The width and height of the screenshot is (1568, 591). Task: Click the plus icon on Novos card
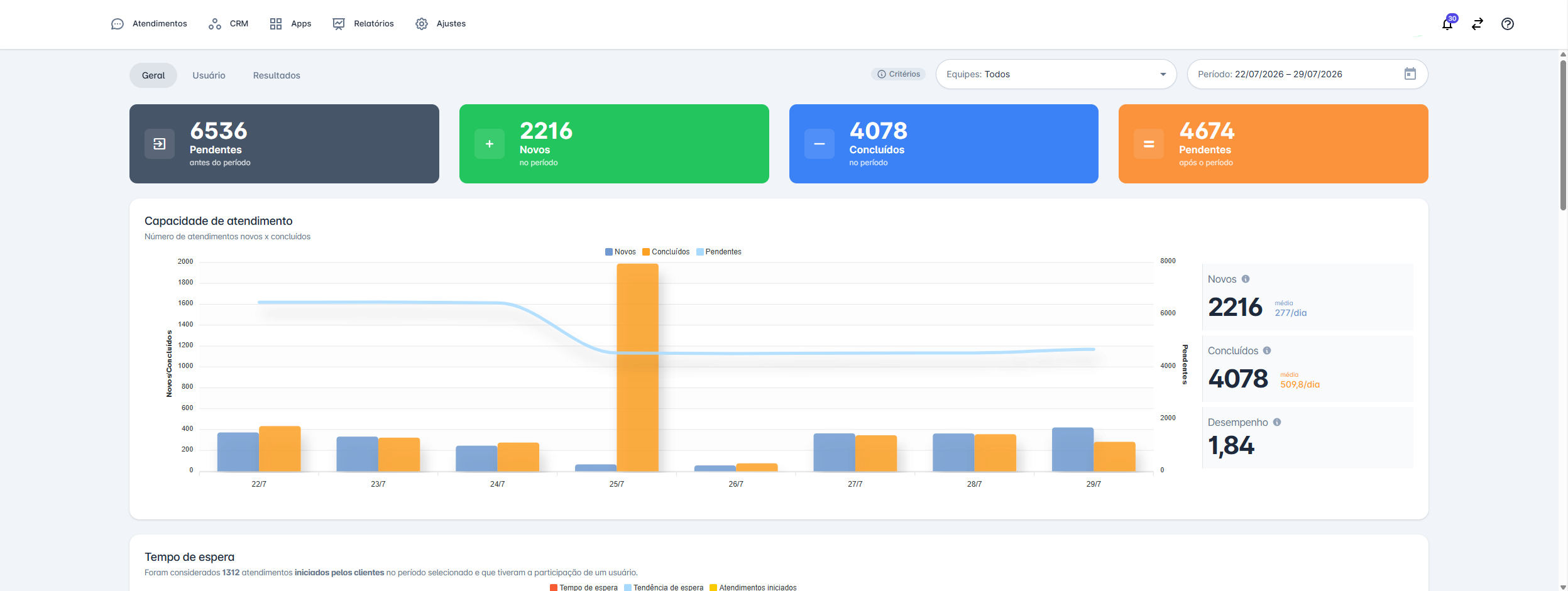coord(490,144)
